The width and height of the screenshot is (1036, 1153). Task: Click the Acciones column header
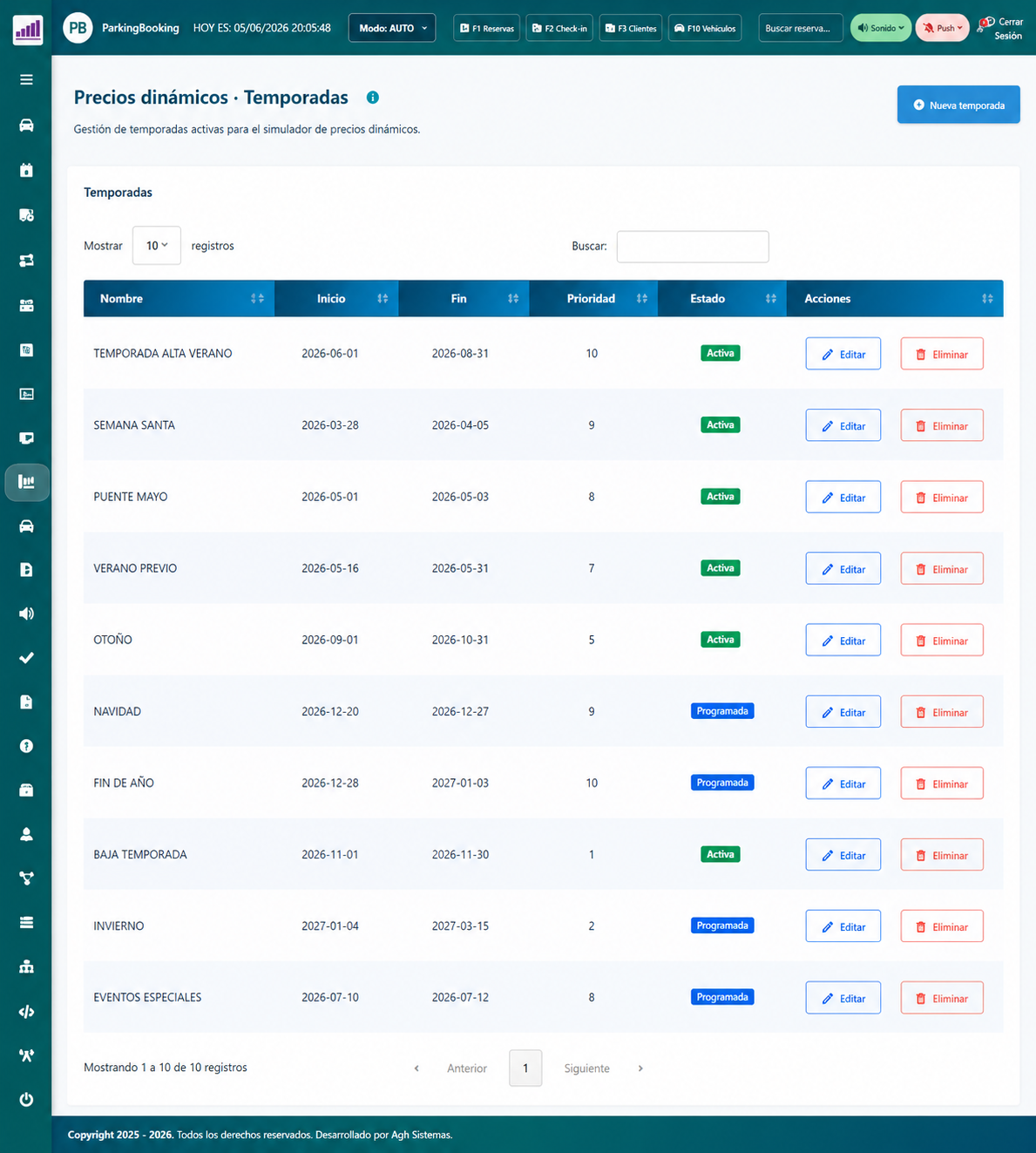point(895,298)
